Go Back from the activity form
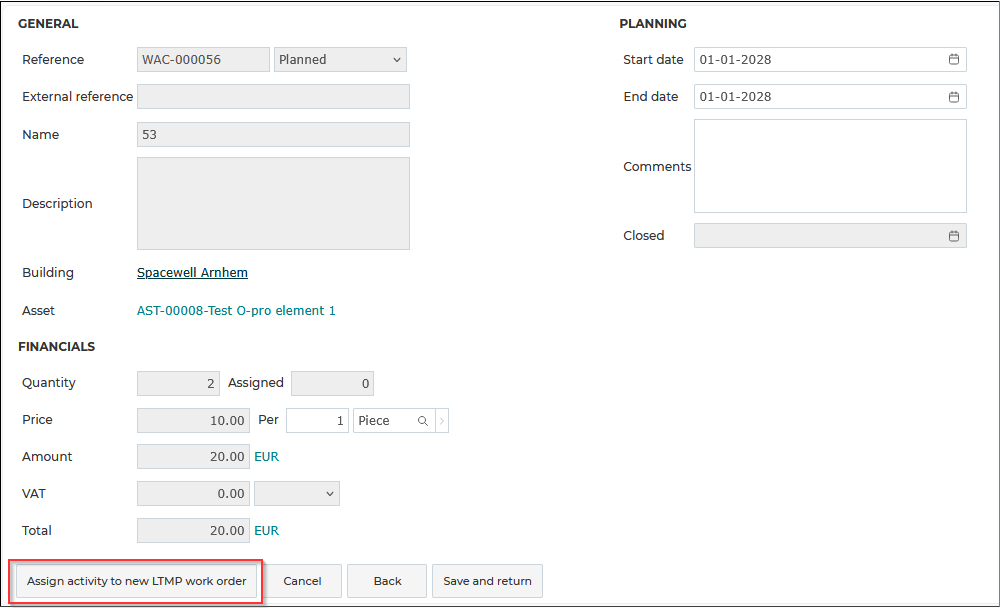1000x608 pixels. 387,581
